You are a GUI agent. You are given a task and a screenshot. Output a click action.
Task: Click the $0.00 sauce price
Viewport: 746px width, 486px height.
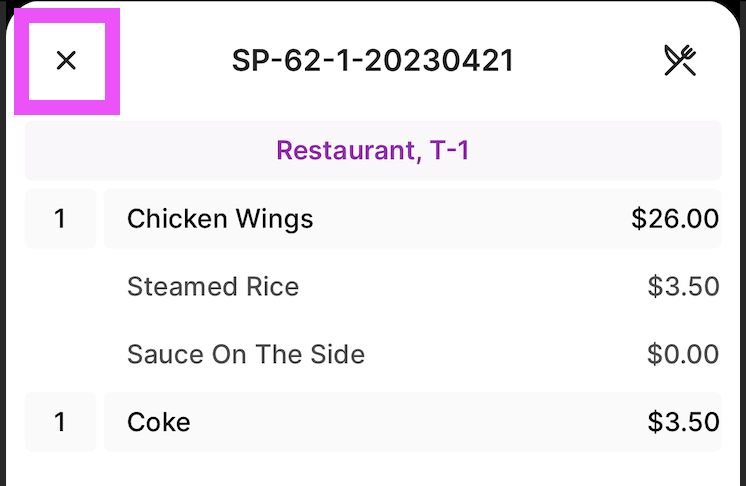pos(683,354)
